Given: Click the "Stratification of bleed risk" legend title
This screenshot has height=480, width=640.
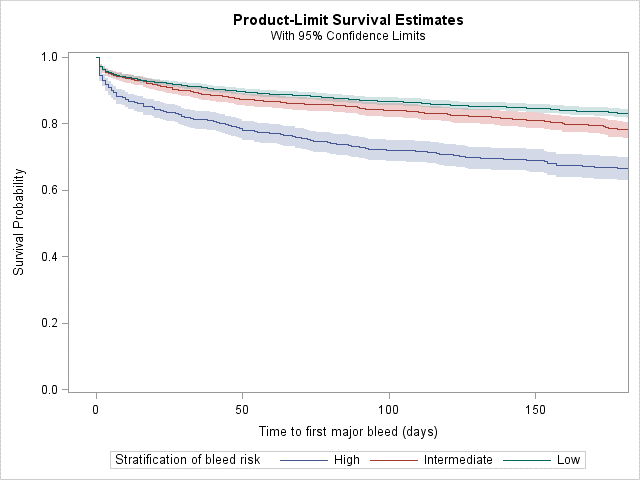Looking at the screenshot, I should [188, 460].
